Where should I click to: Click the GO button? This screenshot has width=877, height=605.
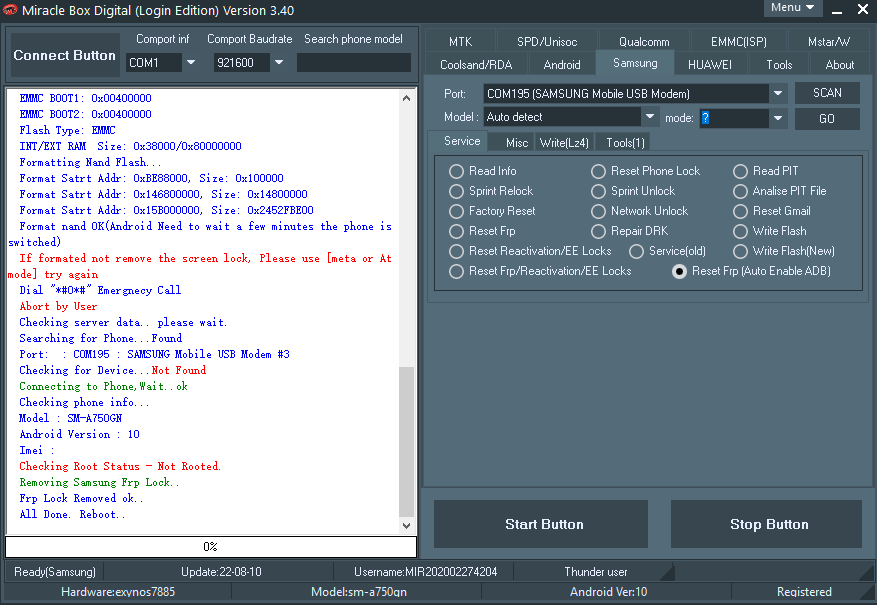point(827,119)
